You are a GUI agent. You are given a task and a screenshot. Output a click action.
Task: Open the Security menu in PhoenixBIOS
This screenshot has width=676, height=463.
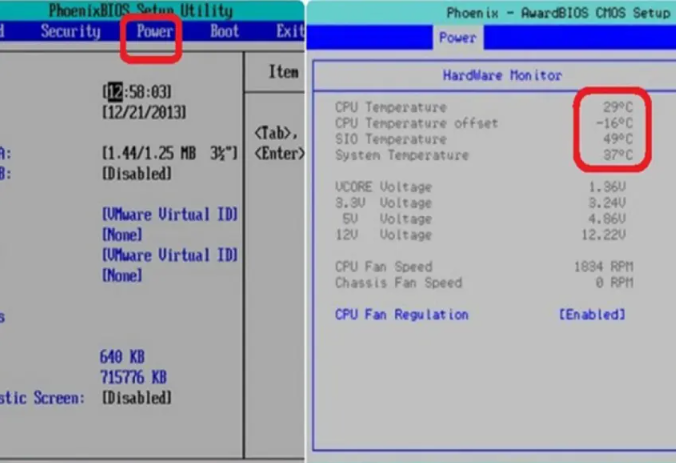pos(70,31)
